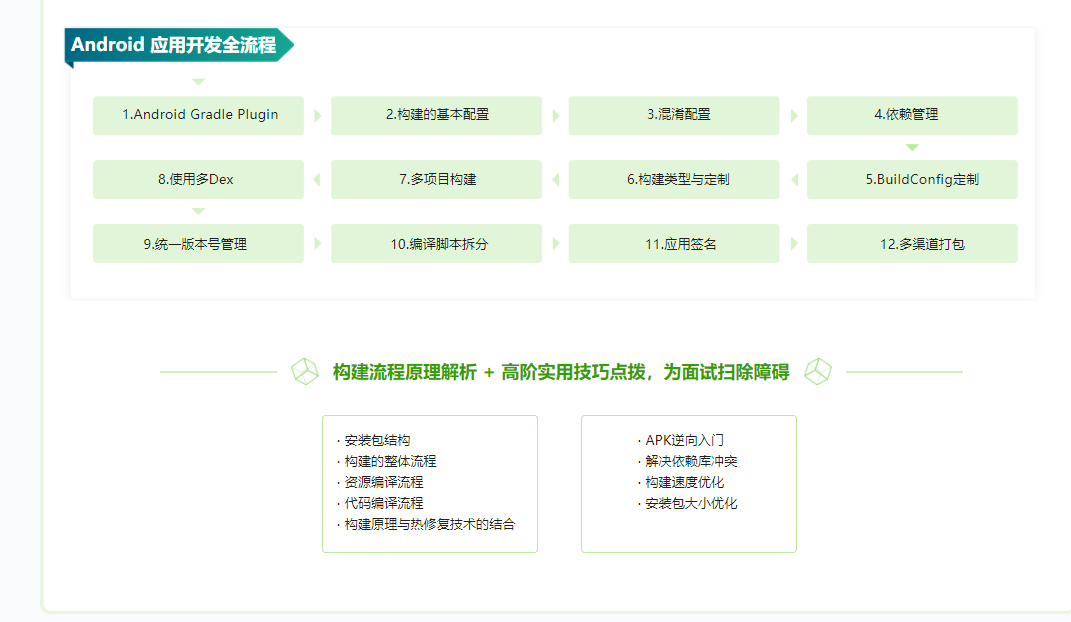This screenshot has width=1071, height=622.
Task: Select the 10.编译脚本拆分 step
Action: pos(437,244)
